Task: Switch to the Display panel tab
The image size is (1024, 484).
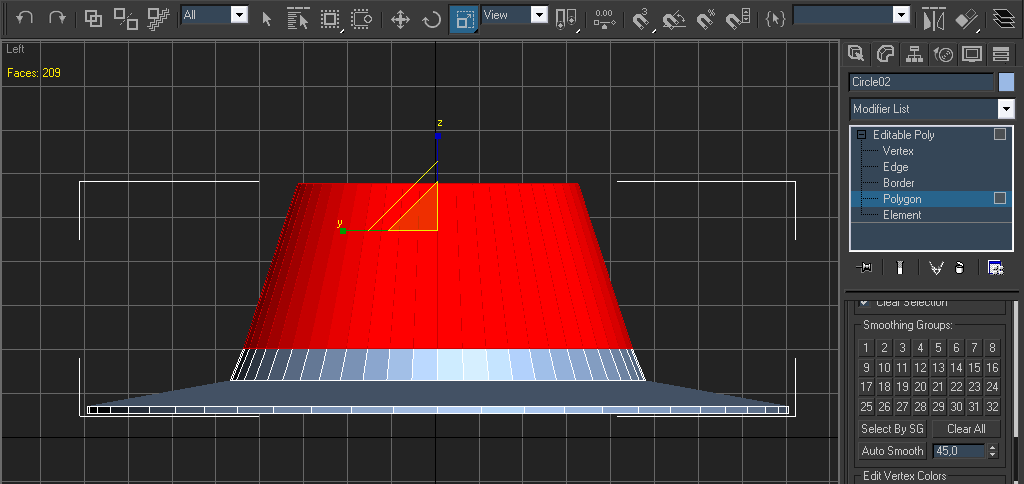Action: [x=971, y=54]
